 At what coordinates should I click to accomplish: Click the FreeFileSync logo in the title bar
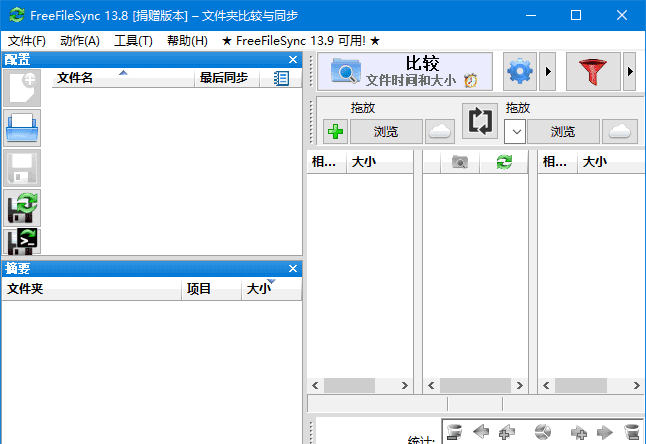17,16
